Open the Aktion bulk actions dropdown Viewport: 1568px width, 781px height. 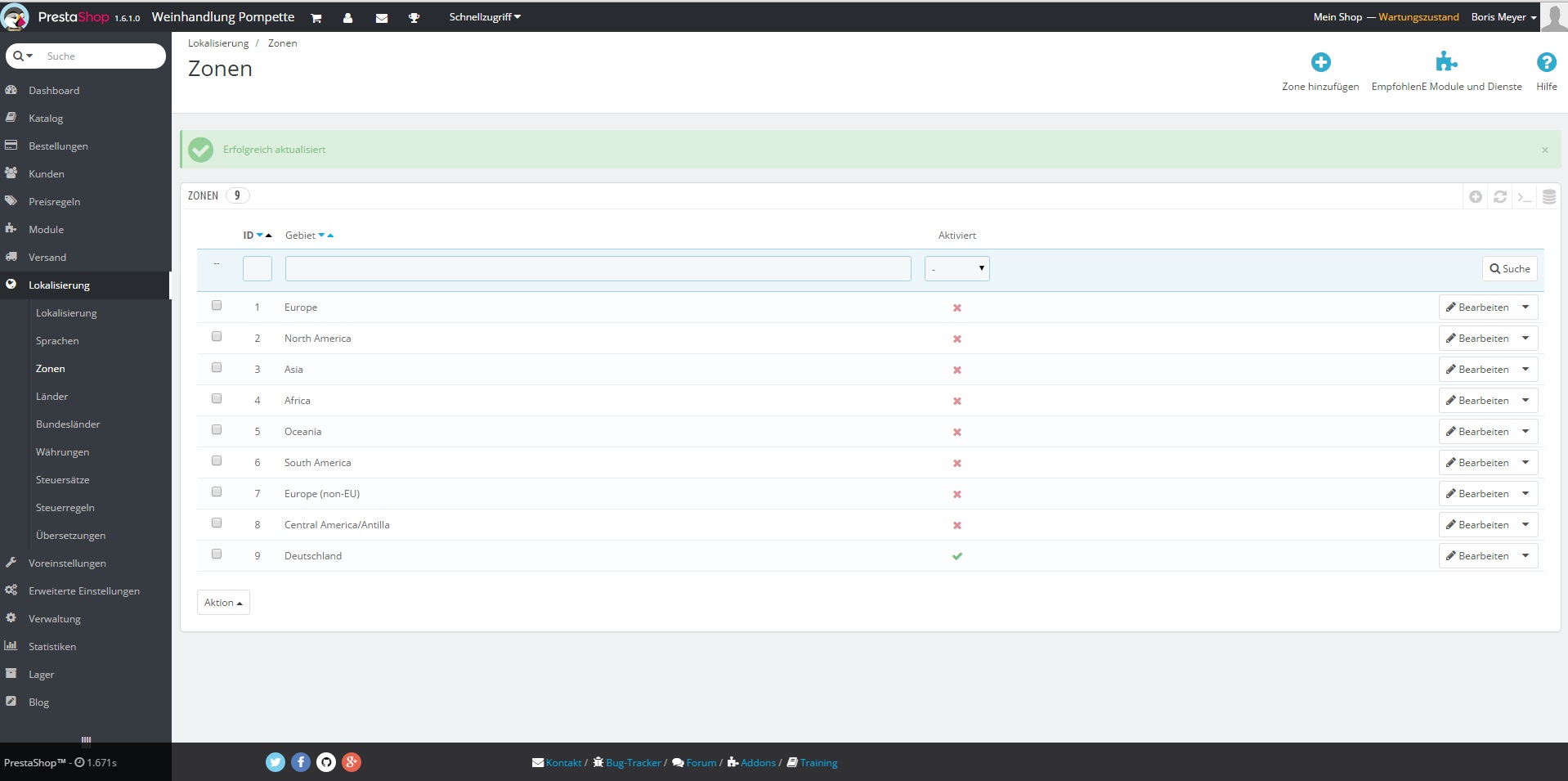223,603
